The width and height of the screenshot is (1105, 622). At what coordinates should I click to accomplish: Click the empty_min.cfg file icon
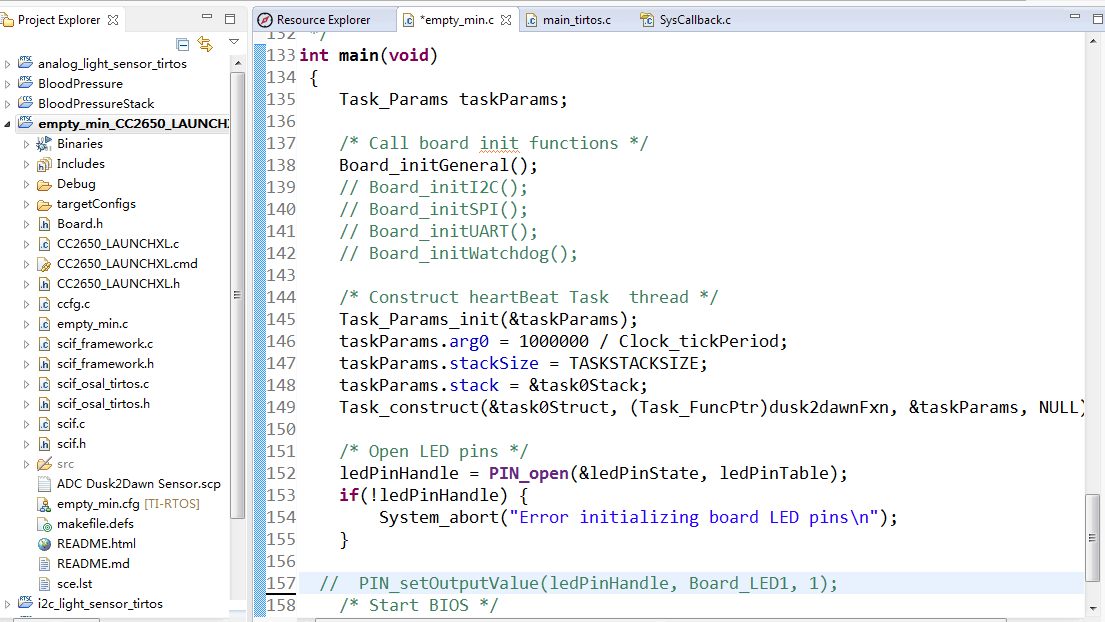[44, 504]
